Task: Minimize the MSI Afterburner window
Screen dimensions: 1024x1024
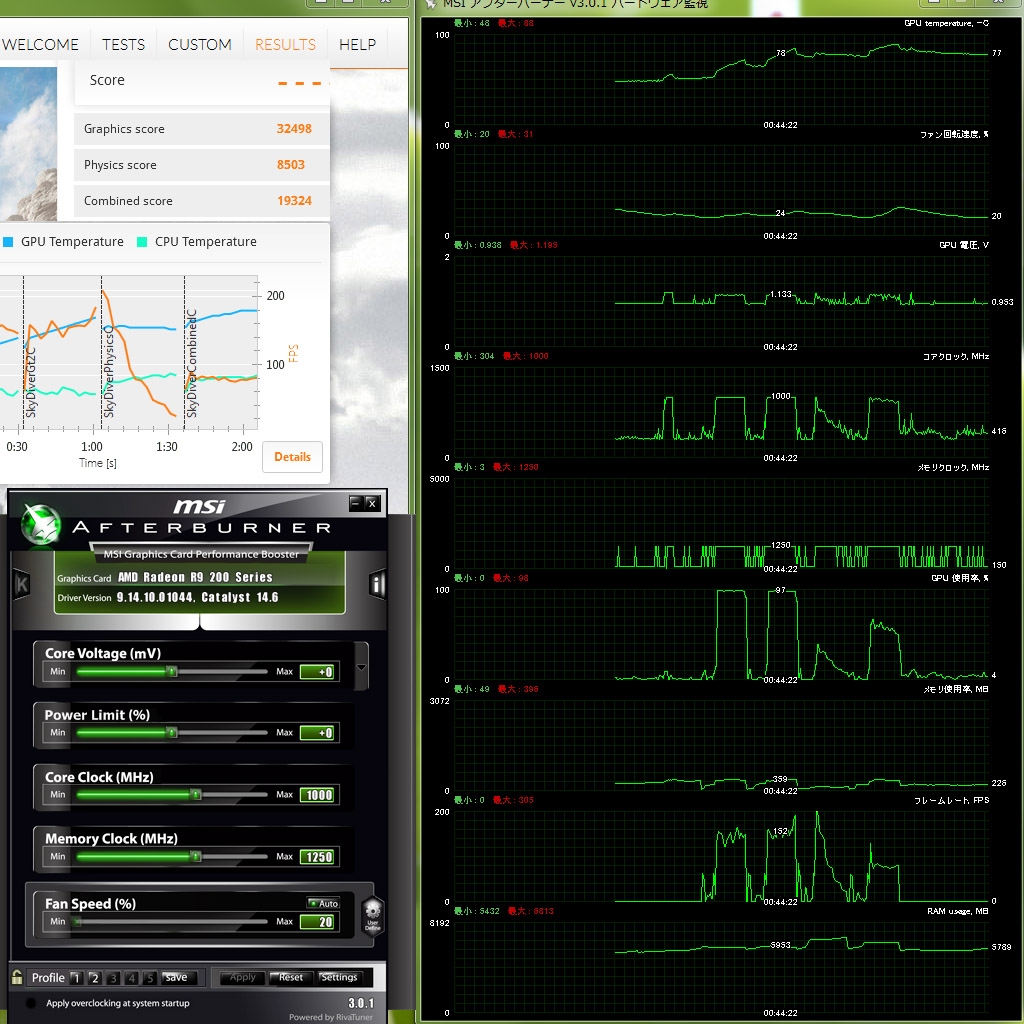Action: 355,503
